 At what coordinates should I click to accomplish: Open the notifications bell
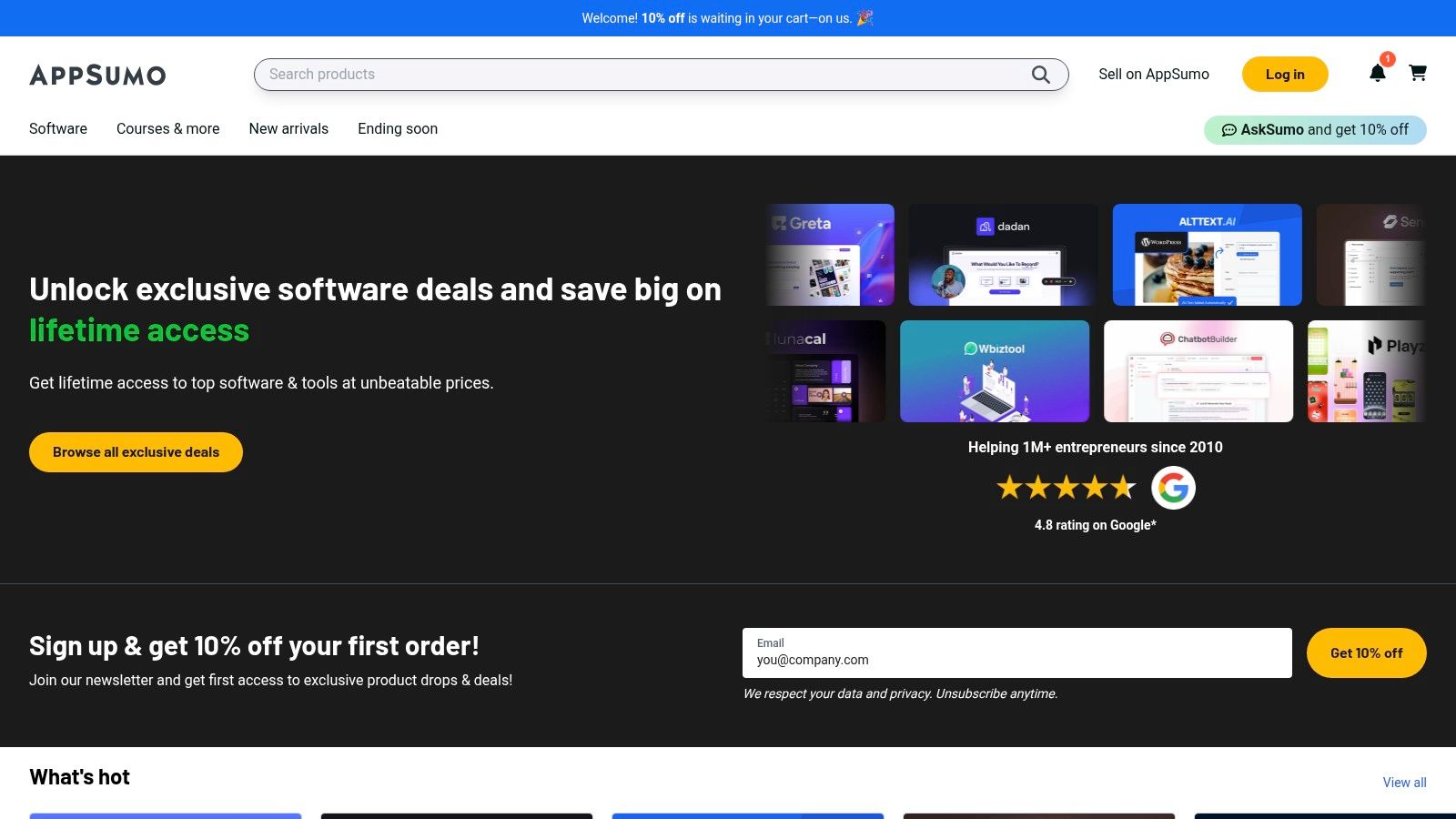pyautogui.click(x=1378, y=73)
